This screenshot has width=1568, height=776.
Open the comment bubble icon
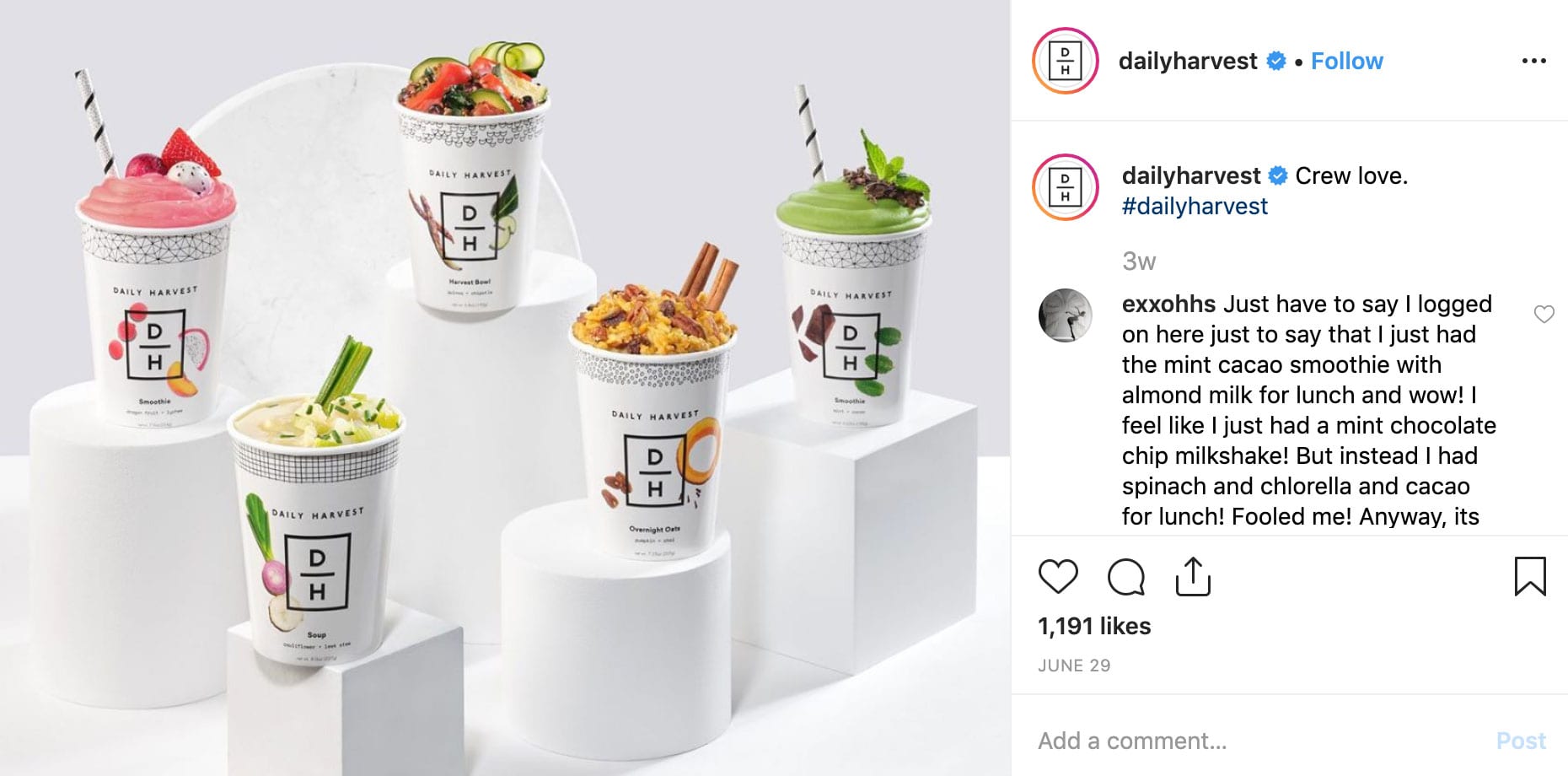pyautogui.click(x=1125, y=577)
